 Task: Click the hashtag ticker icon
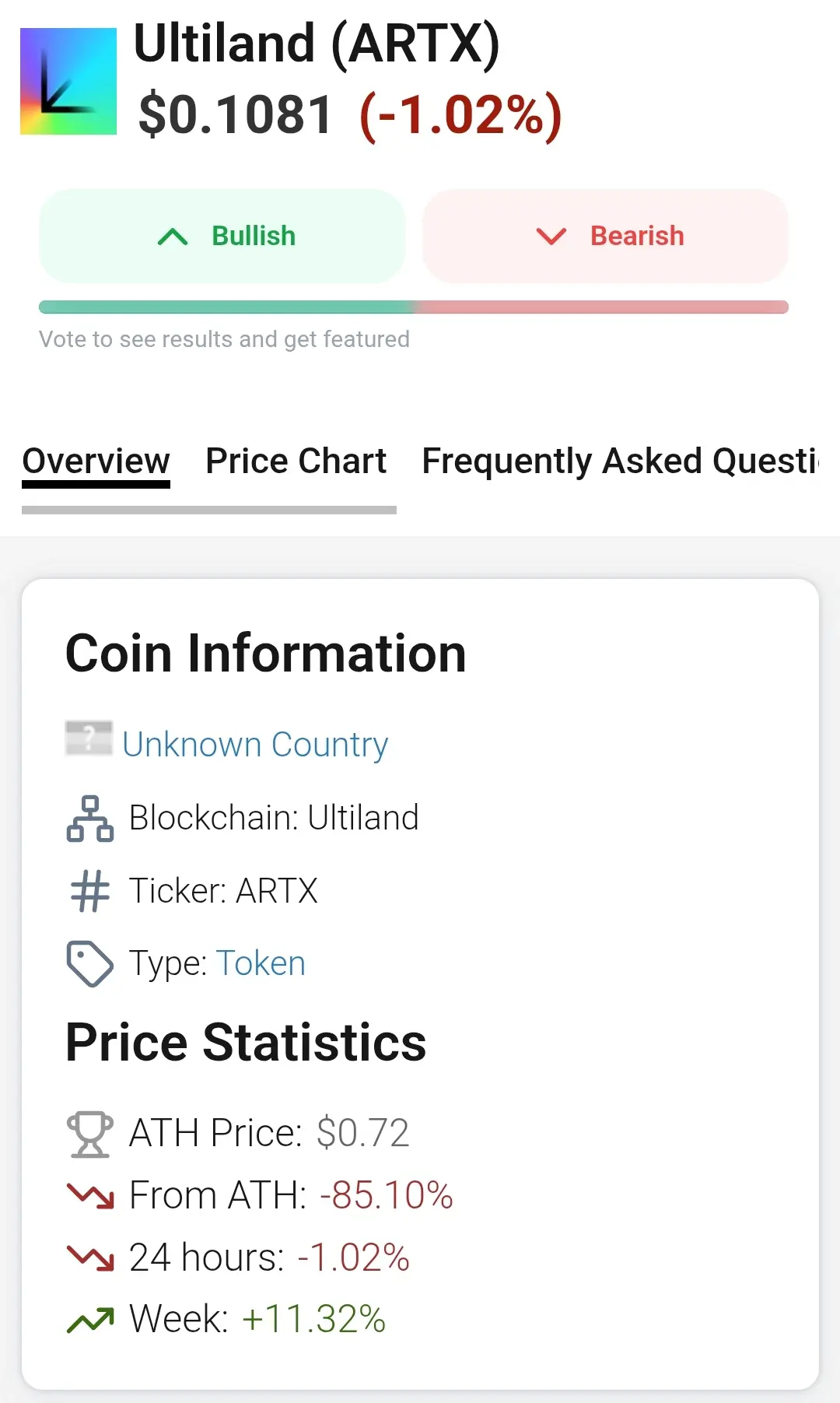pyautogui.click(x=90, y=891)
